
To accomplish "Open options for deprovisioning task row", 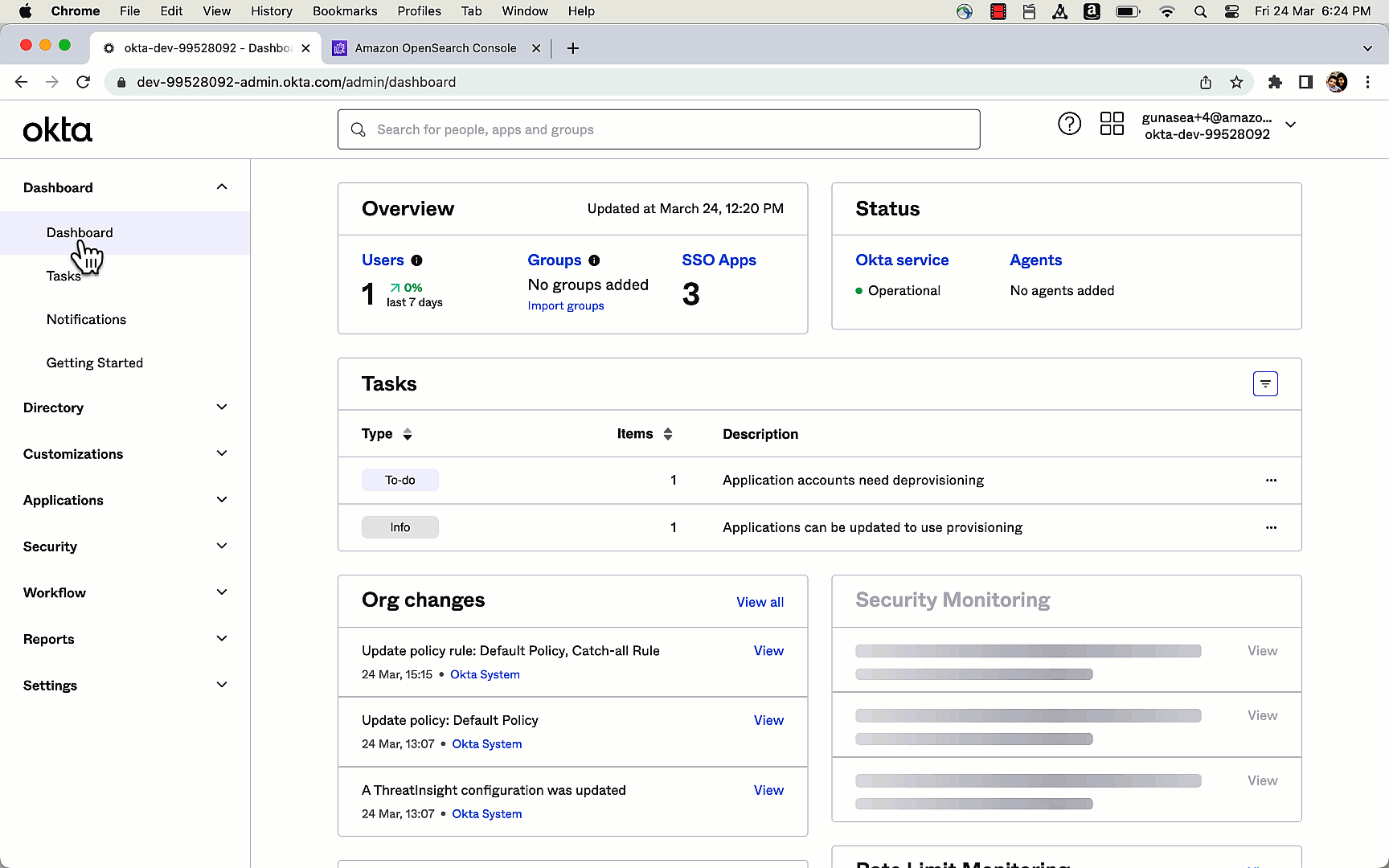I will (1271, 481).
